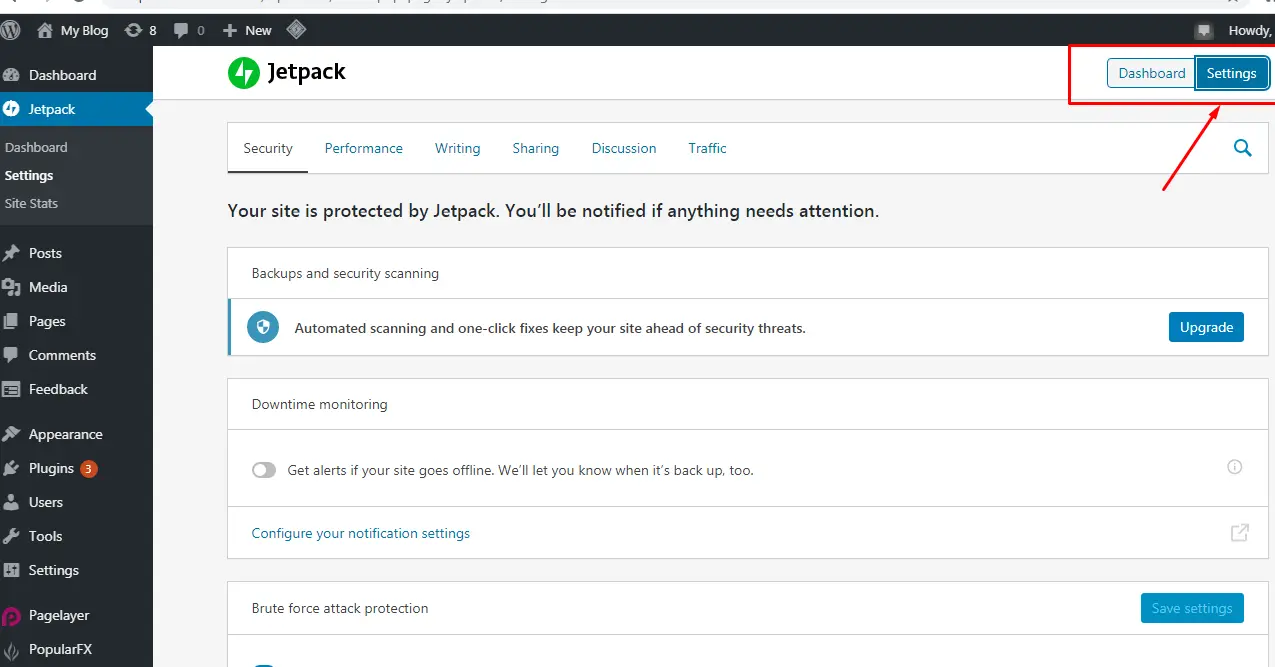Open Plugins with 3 updates badge
Screen dimensions: 1275x667
[76, 468]
